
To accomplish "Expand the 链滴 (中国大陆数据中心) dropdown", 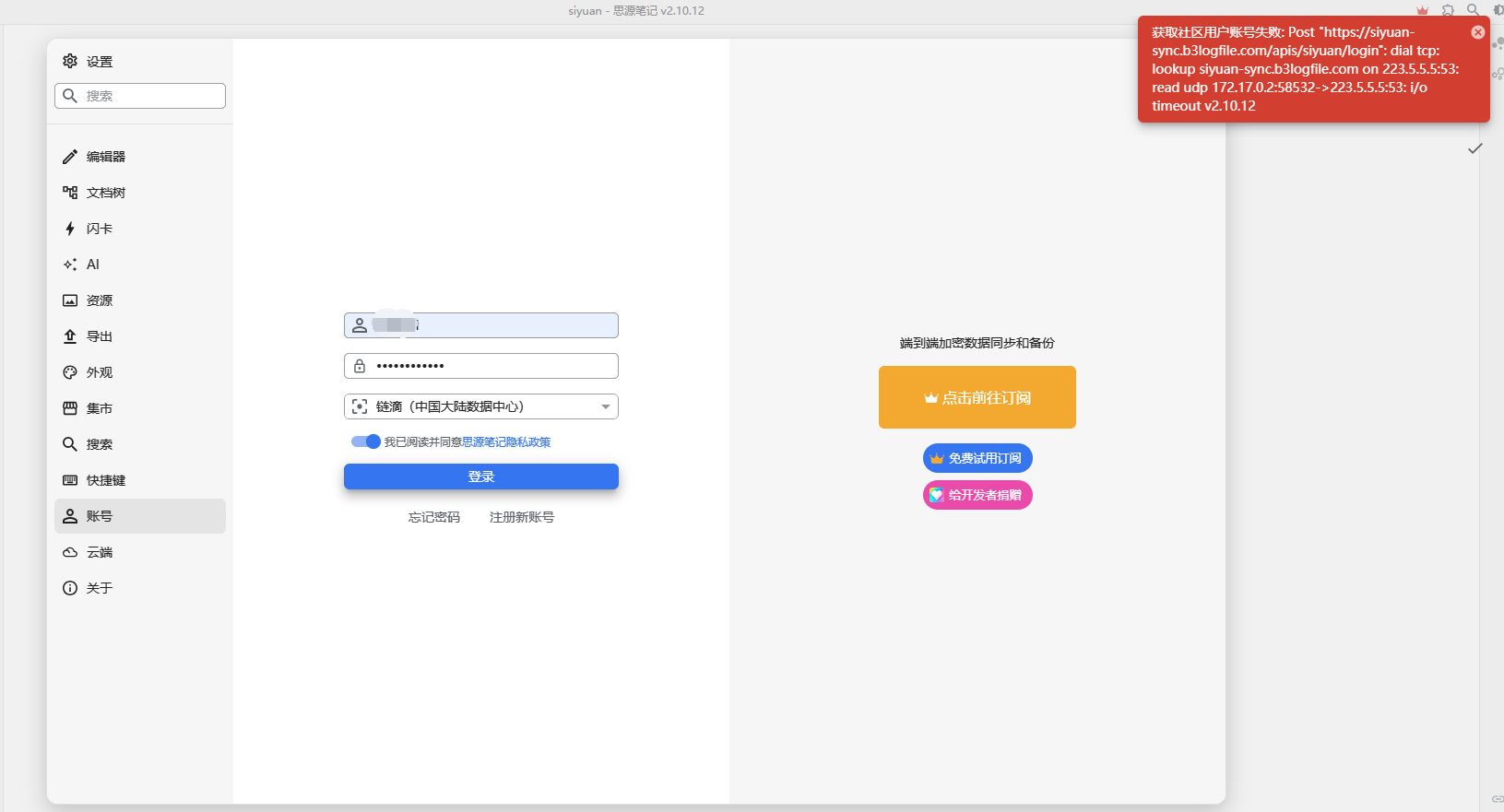I will 481,406.
